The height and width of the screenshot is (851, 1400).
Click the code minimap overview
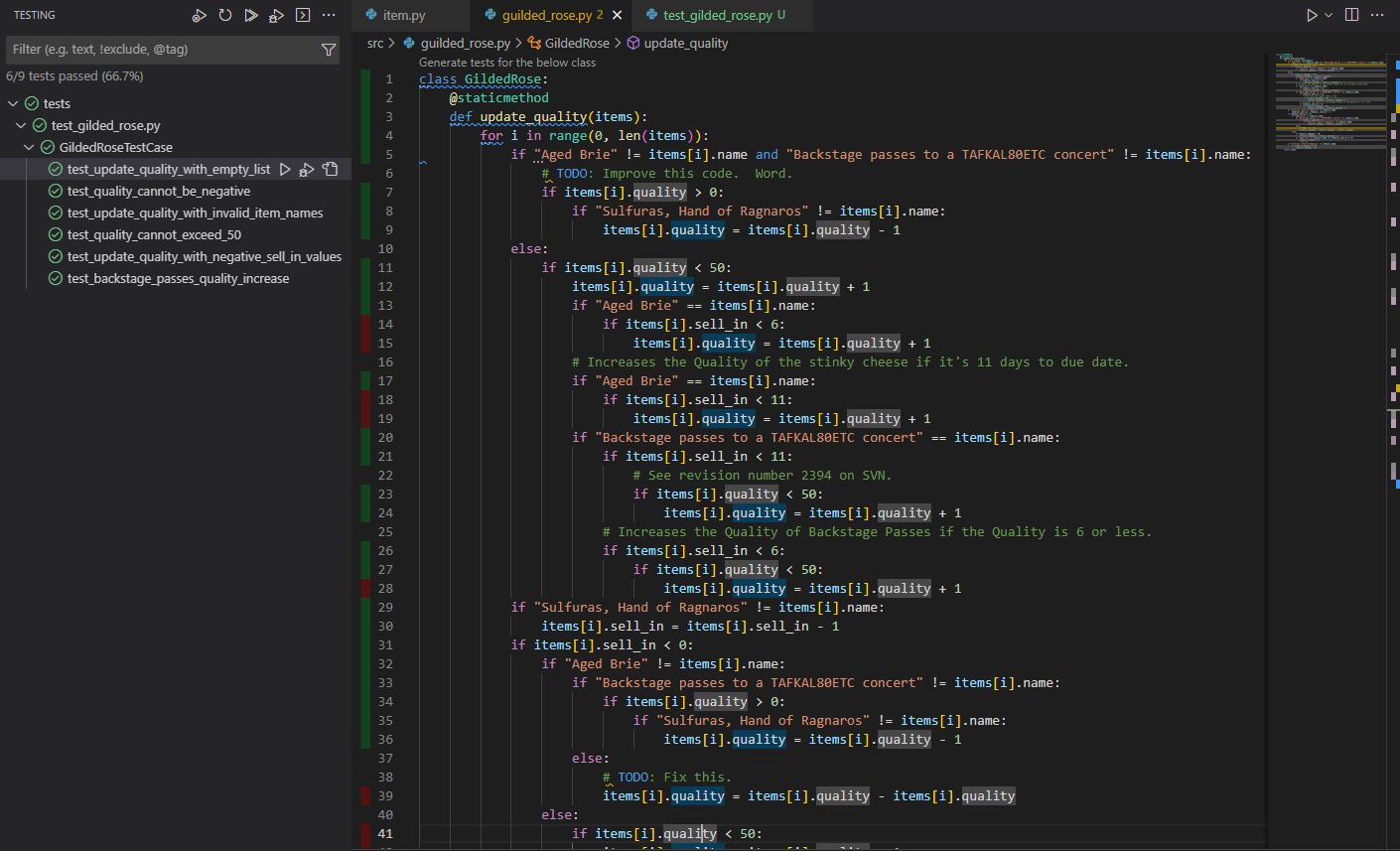(x=1330, y=101)
